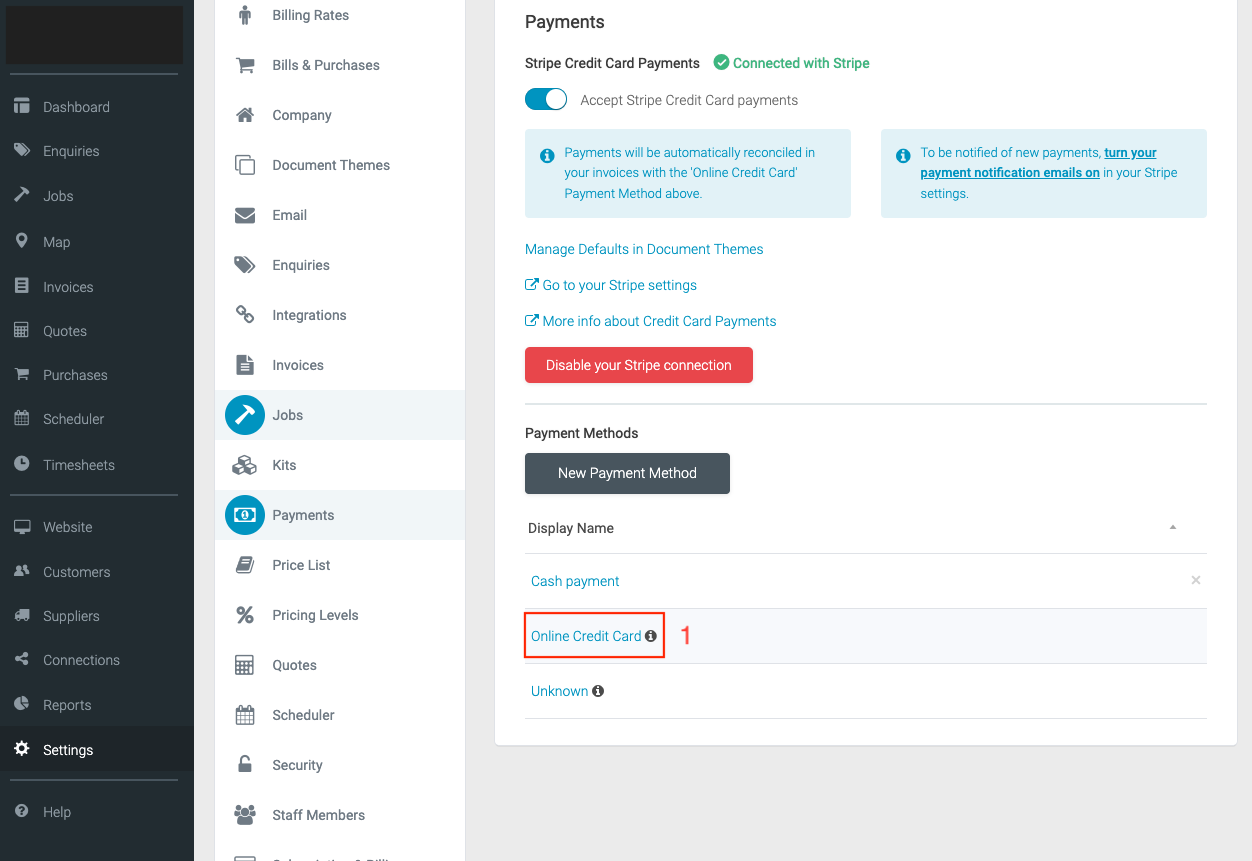This screenshot has height=861, width=1252.
Task: Click the Website monitor icon
Action: [22, 526]
